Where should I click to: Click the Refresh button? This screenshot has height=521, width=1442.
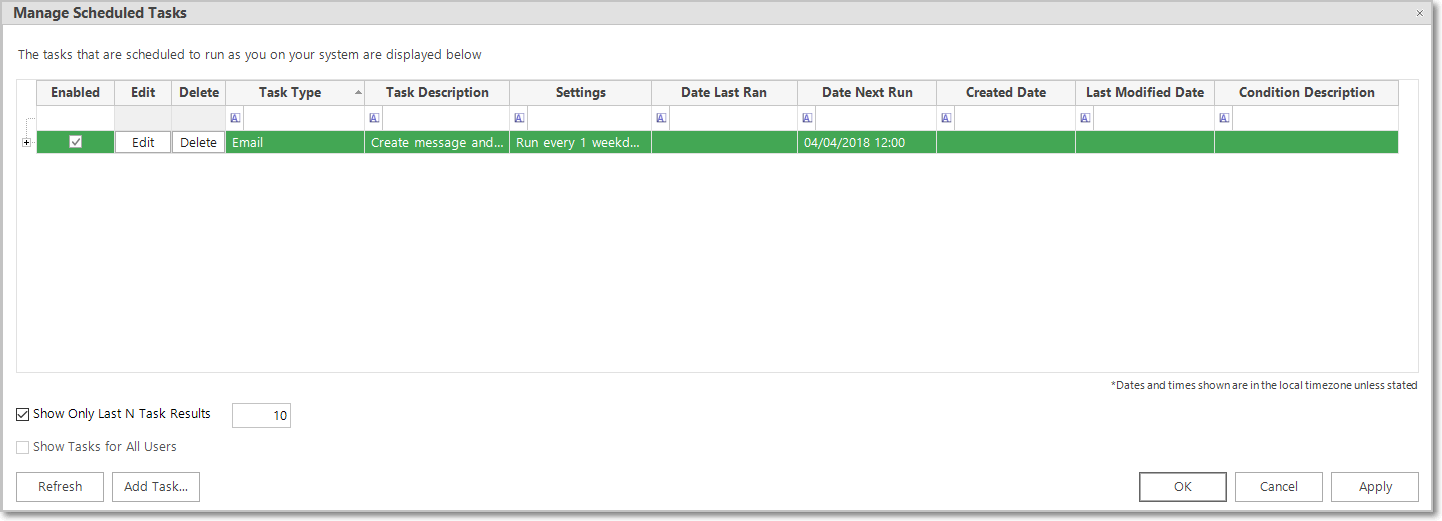pyautogui.click(x=60, y=487)
